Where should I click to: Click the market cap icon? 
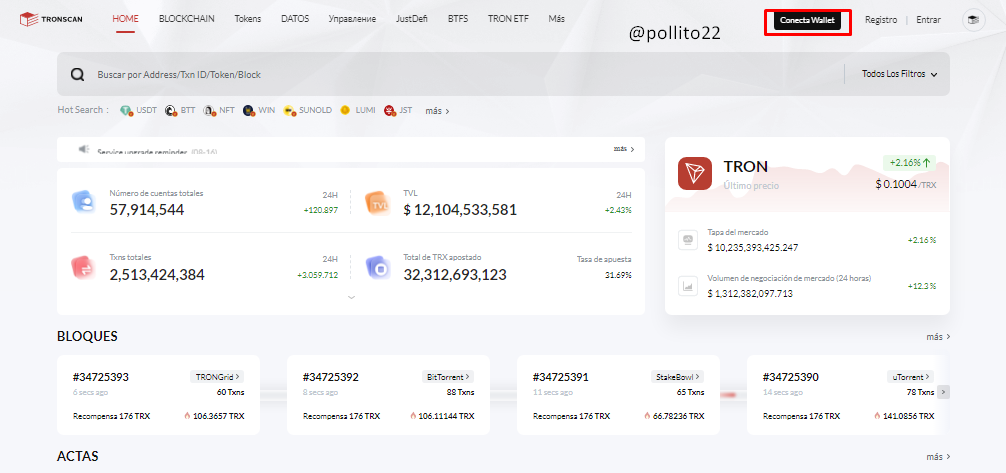(x=688, y=240)
